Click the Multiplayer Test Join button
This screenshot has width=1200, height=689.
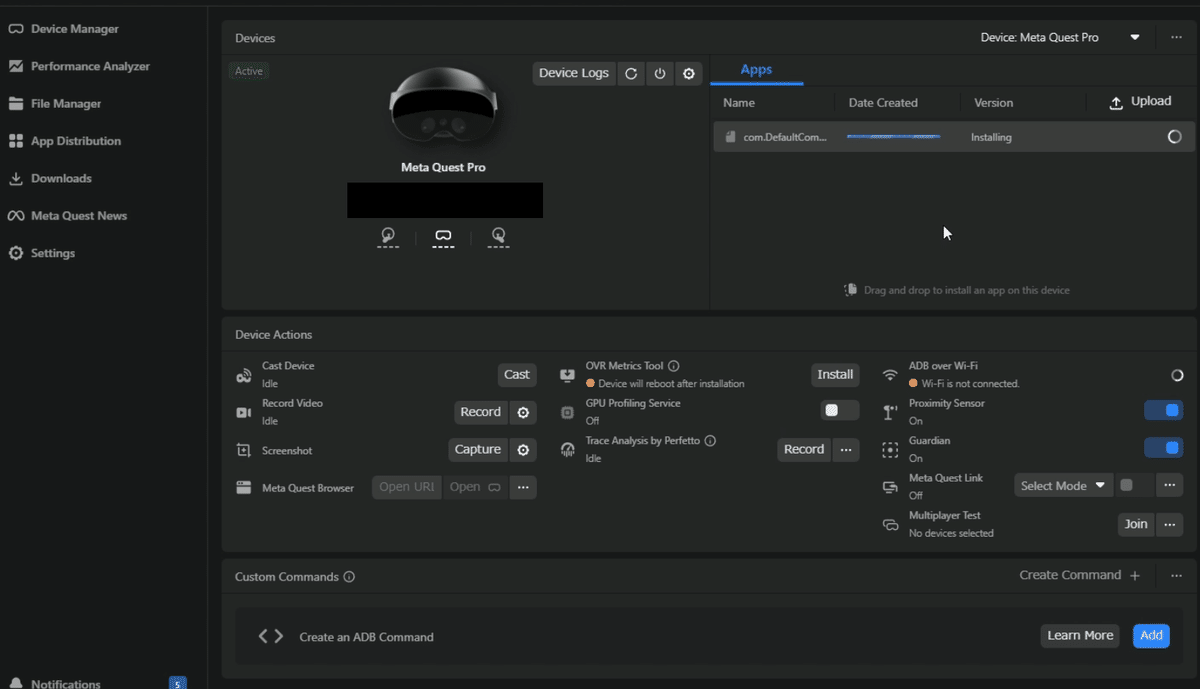click(1136, 524)
